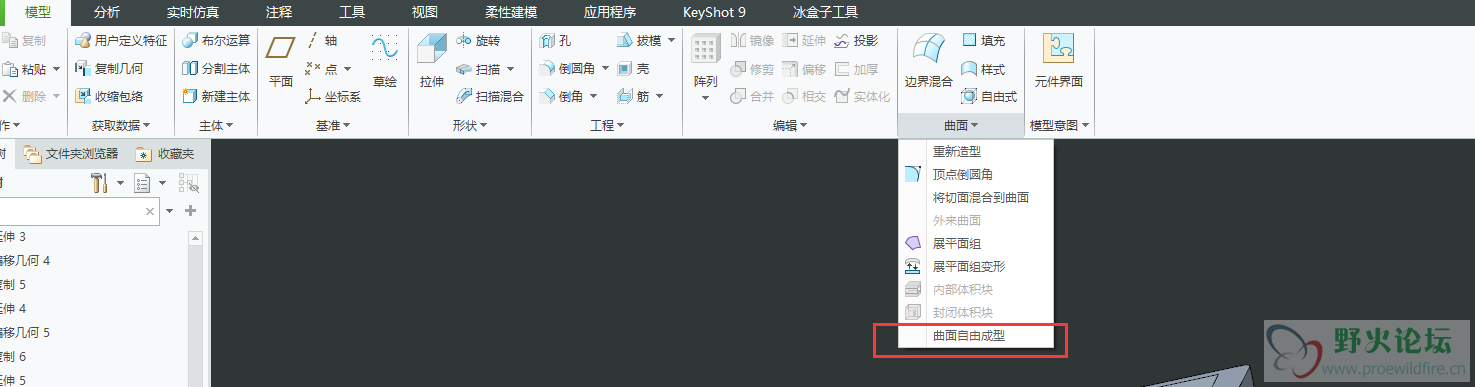Select the 投影 project tool

[856, 41]
